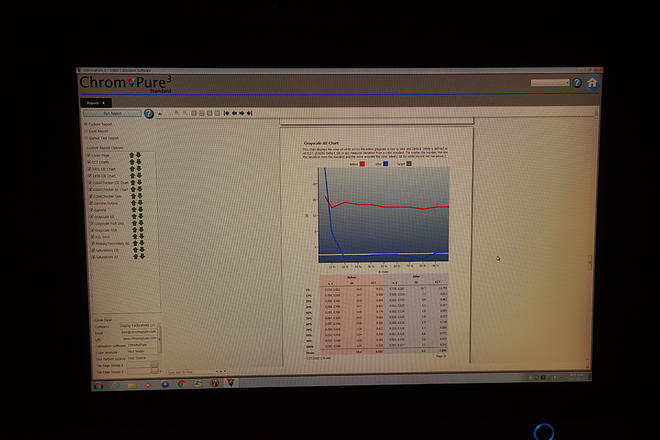Click the Grayscale ΔE chart area
660x440 pixels.
click(383, 215)
